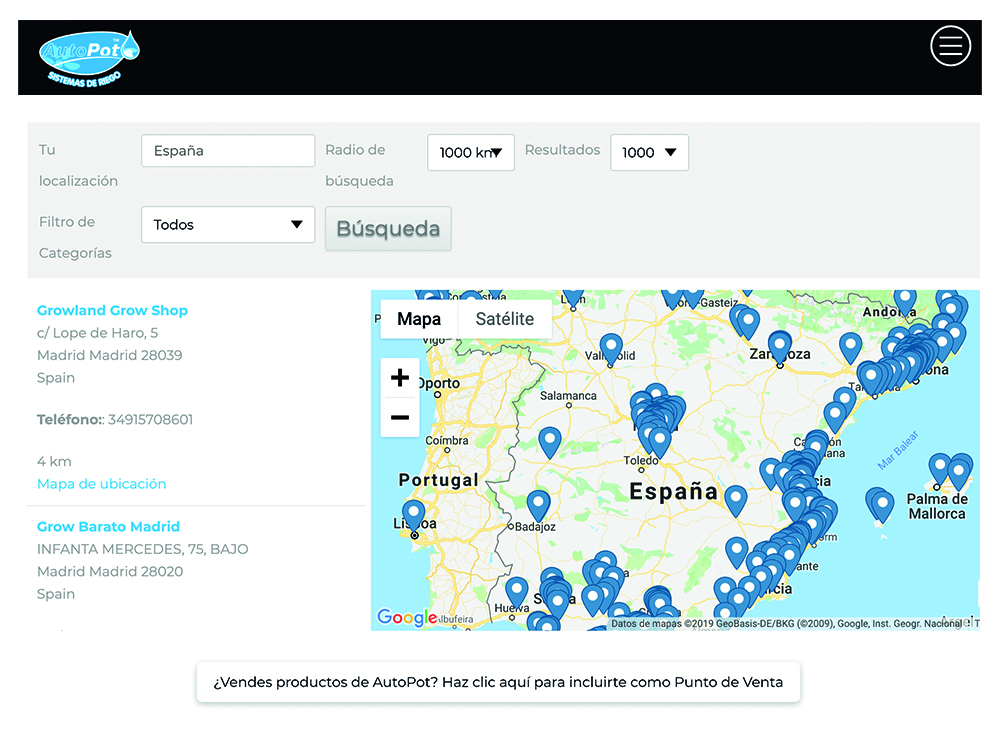Open Grow Barato Madrid listing
Screen dimensions: 1000x750
tap(108, 526)
